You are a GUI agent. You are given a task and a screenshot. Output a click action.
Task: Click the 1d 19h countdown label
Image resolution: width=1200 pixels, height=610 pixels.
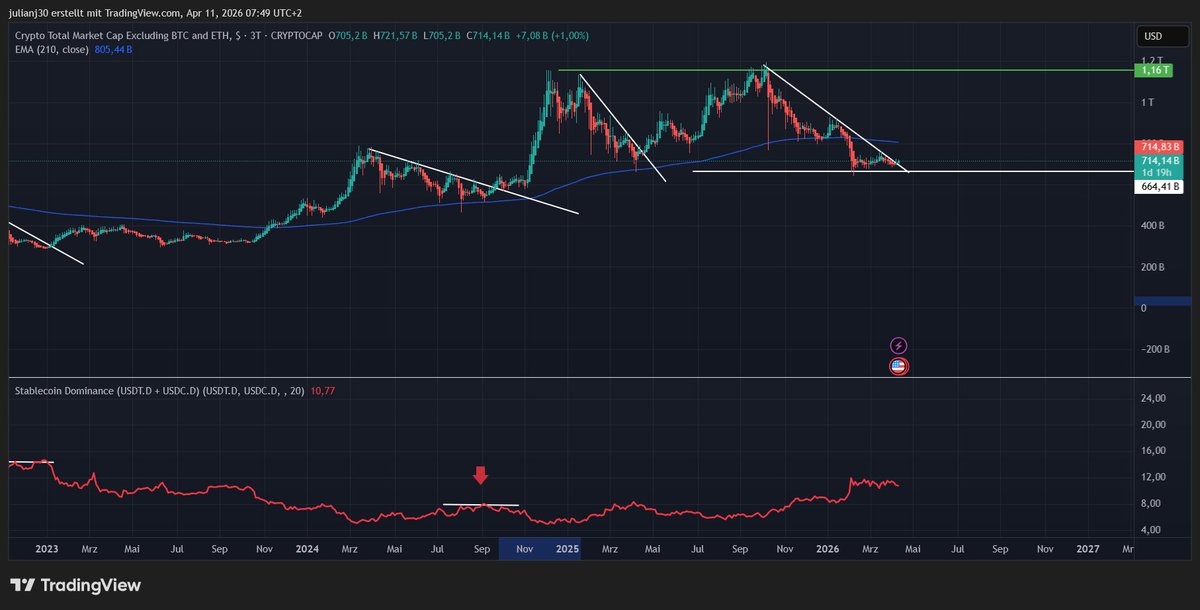[x=1159, y=172]
